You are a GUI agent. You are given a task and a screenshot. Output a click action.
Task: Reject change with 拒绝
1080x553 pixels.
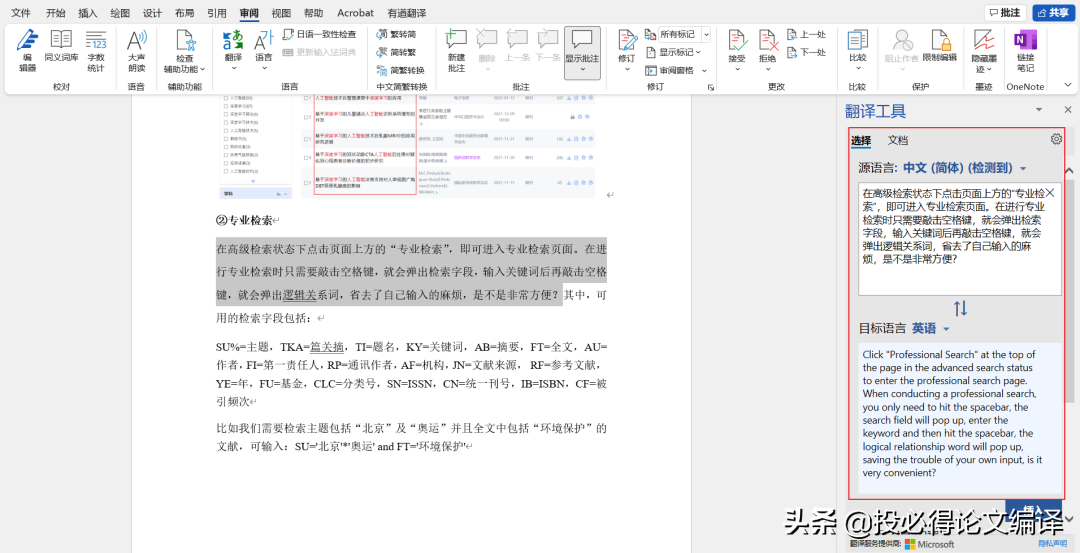pos(767,50)
